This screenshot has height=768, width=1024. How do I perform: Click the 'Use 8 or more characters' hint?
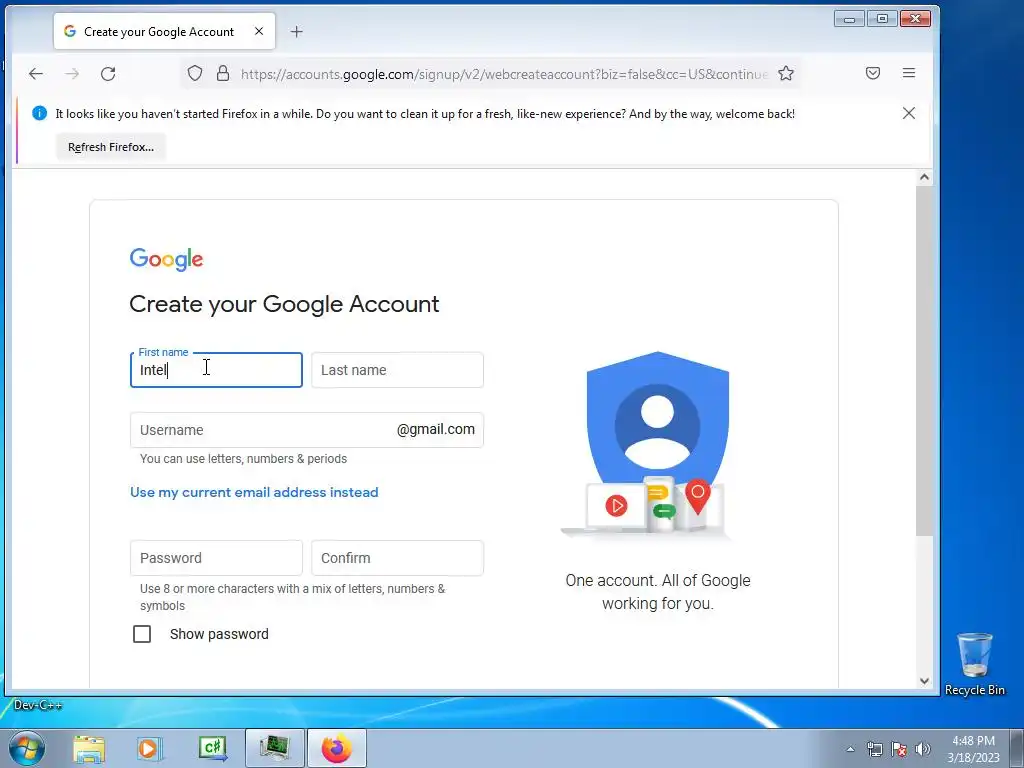pos(293,597)
